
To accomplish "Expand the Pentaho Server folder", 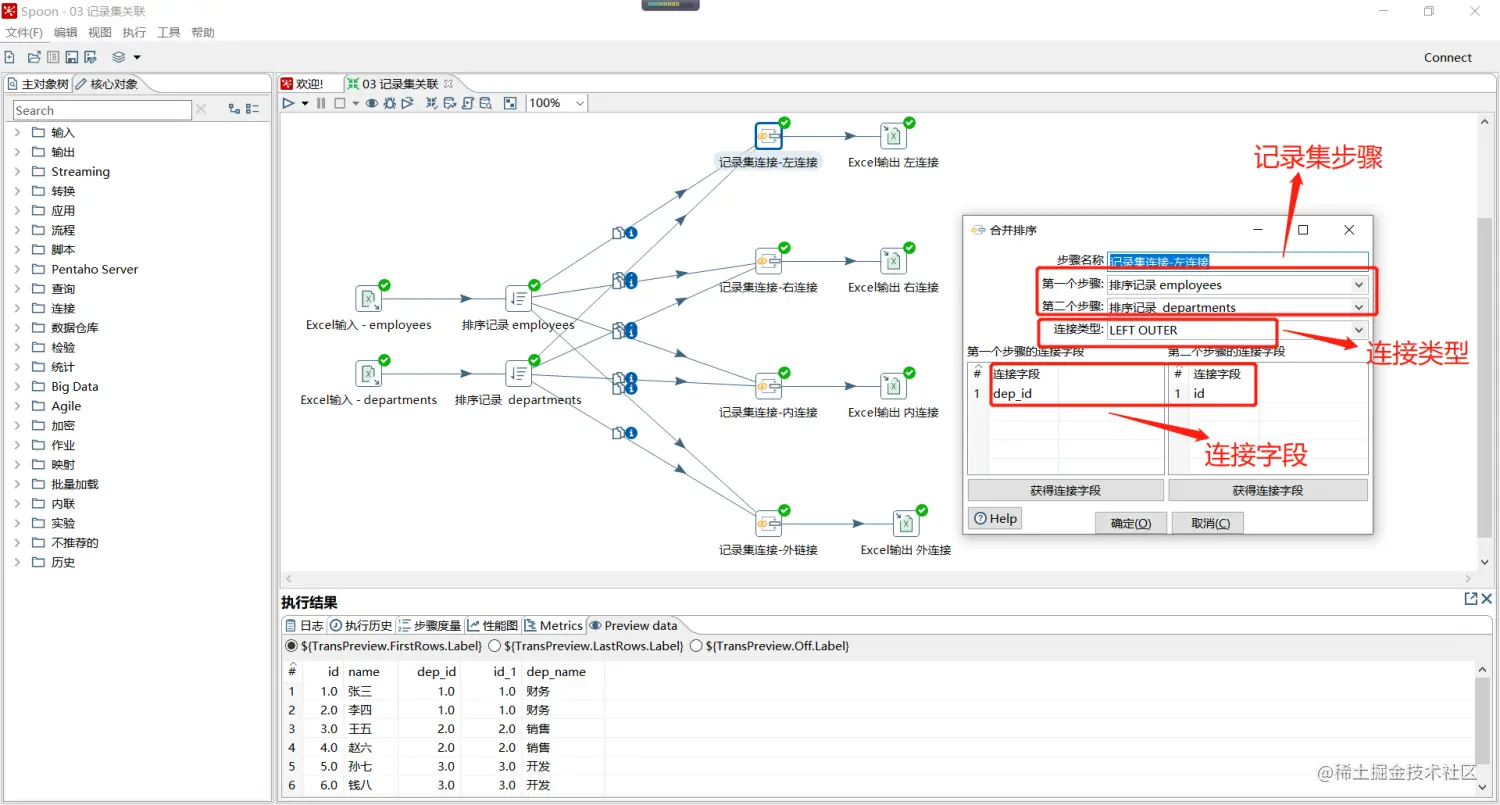I will (17, 269).
